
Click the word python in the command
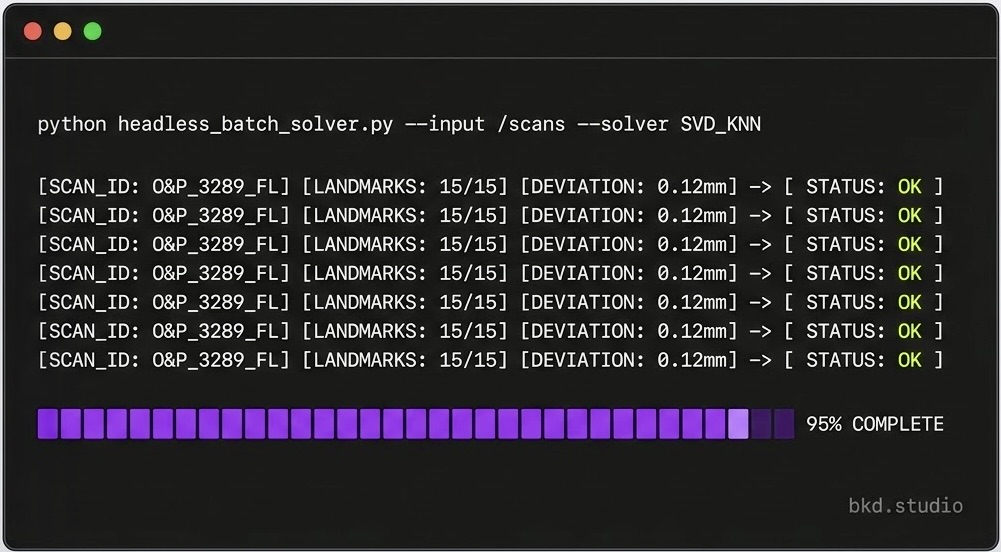pyautogui.click(x=72, y=124)
